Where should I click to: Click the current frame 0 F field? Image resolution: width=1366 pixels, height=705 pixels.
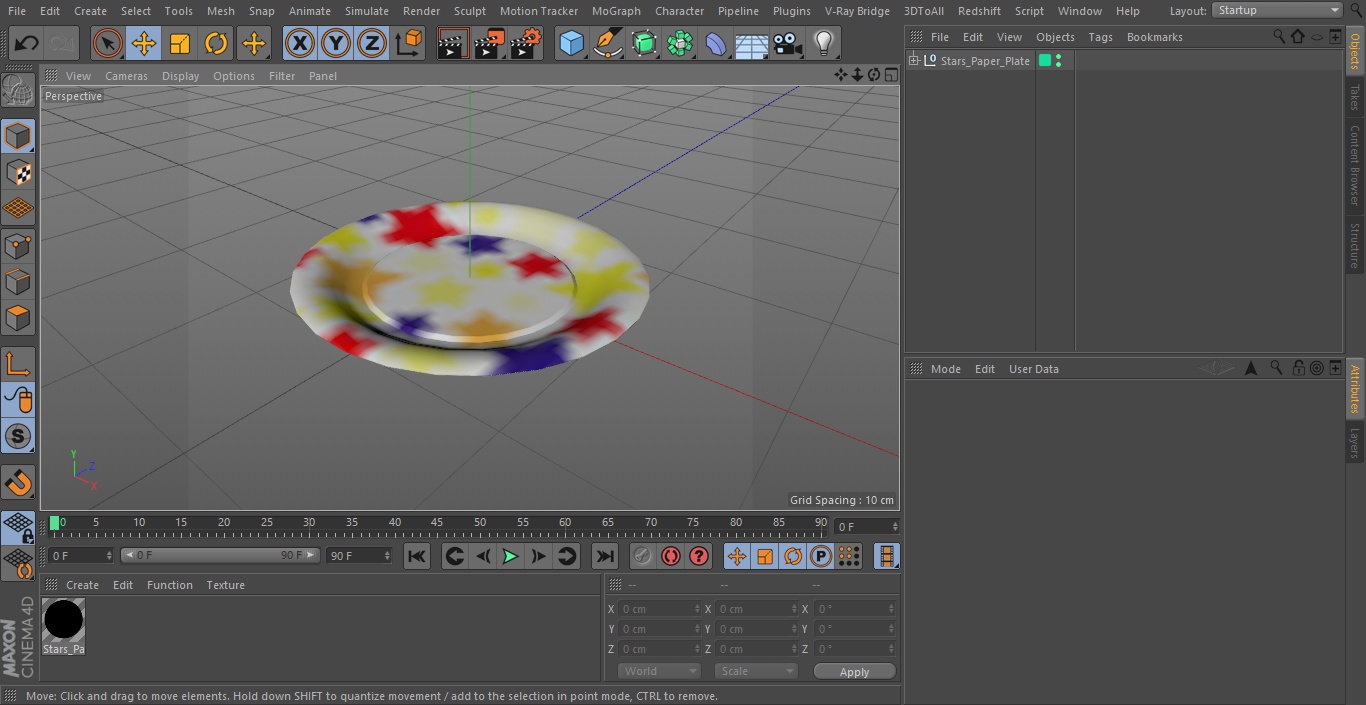pos(867,526)
